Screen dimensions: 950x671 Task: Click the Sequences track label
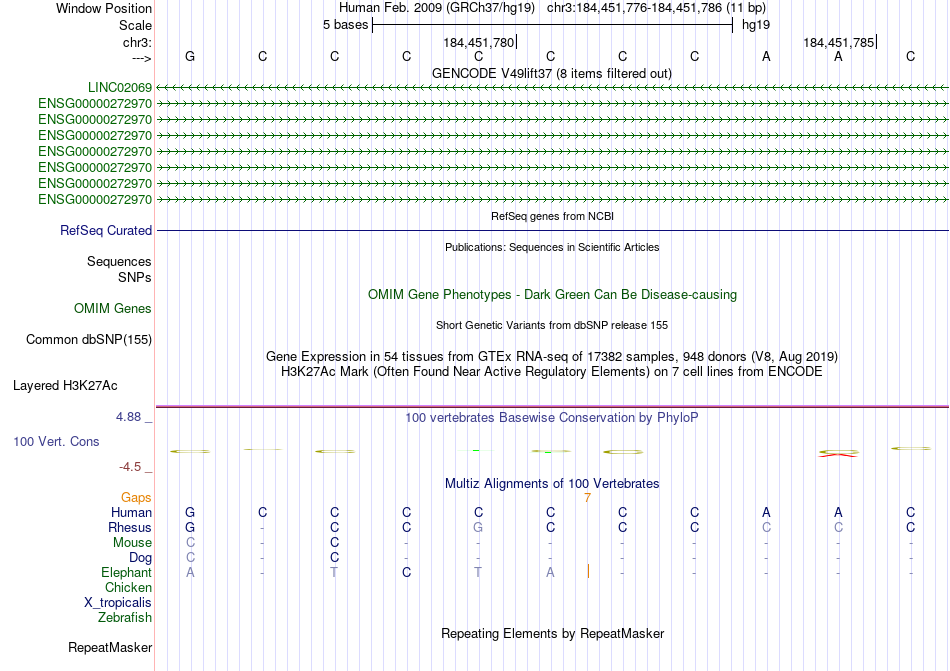(119, 262)
